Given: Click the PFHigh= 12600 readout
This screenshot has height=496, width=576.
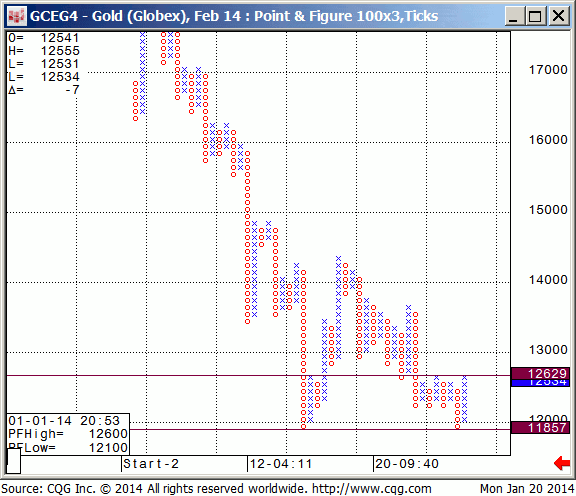Looking at the screenshot, I should click(x=68, y=434).
